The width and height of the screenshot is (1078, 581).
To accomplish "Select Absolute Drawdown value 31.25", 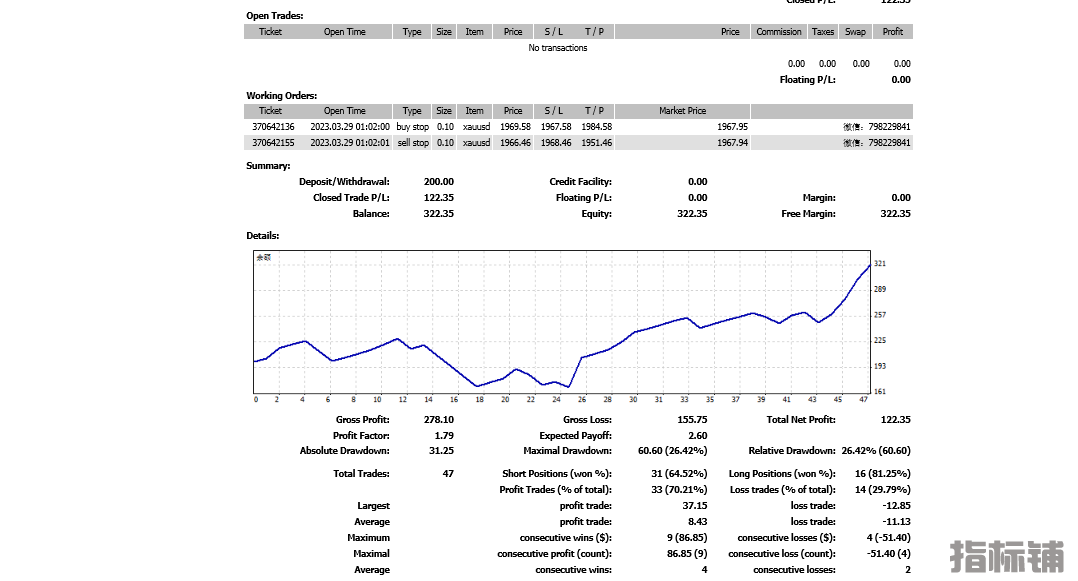I will [441, 451].
